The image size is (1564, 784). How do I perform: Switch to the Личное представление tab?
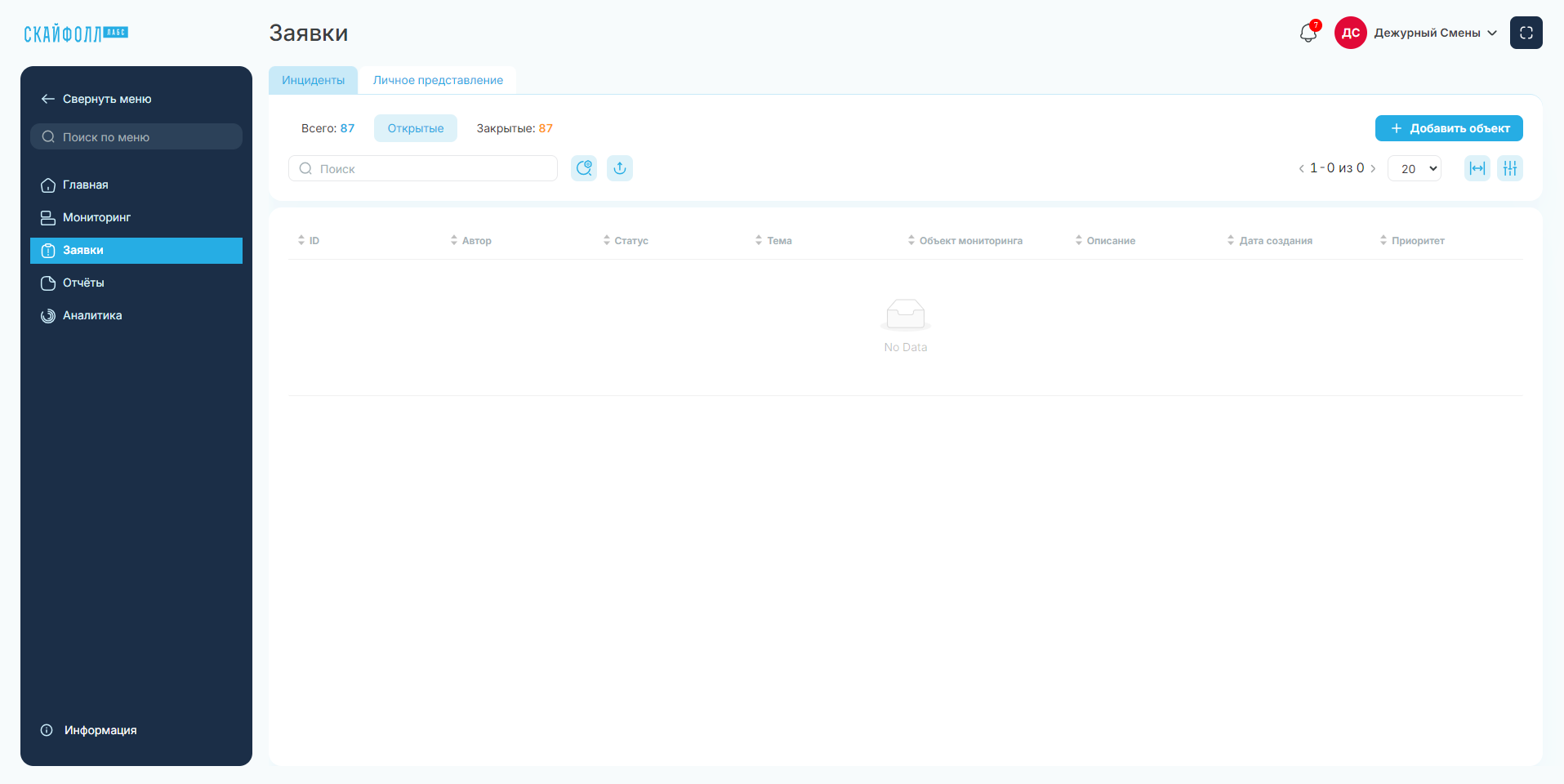(438, 80)
